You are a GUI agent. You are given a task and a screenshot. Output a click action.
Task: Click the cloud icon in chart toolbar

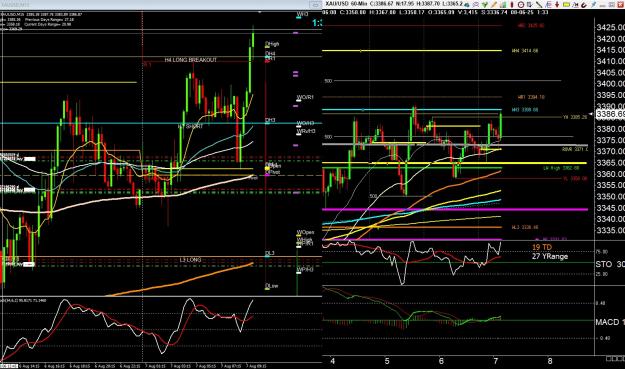(467, 5)
